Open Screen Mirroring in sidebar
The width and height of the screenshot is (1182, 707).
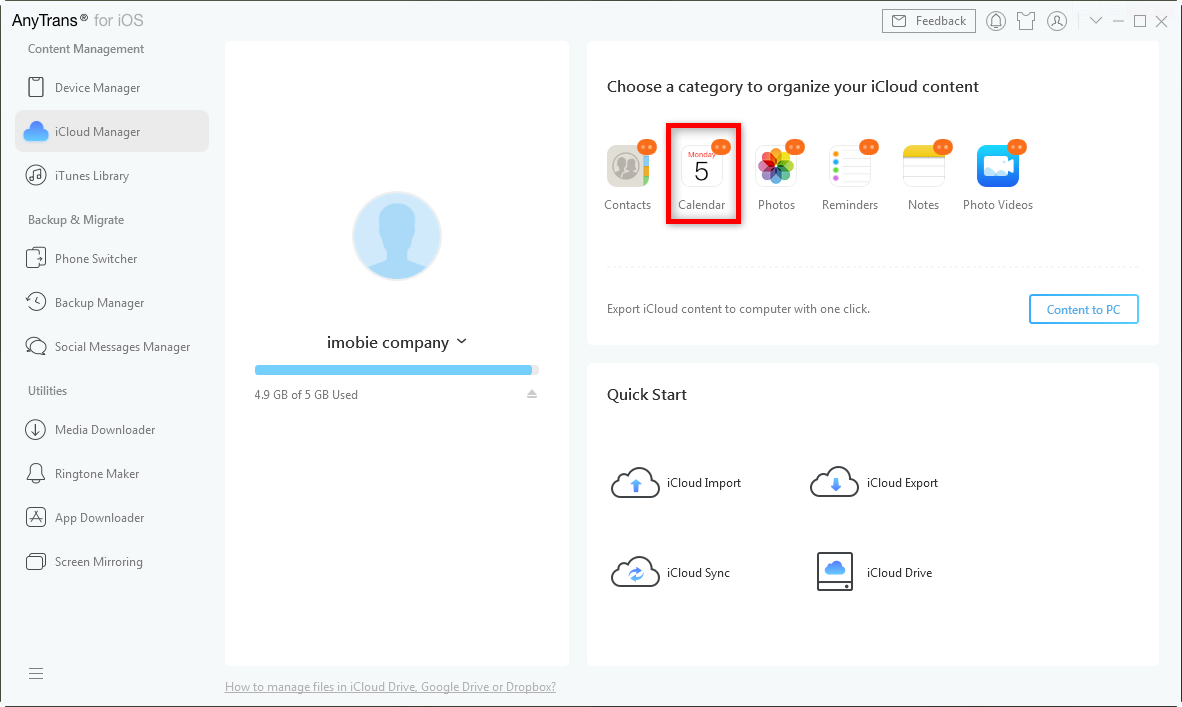pos(112,562)
